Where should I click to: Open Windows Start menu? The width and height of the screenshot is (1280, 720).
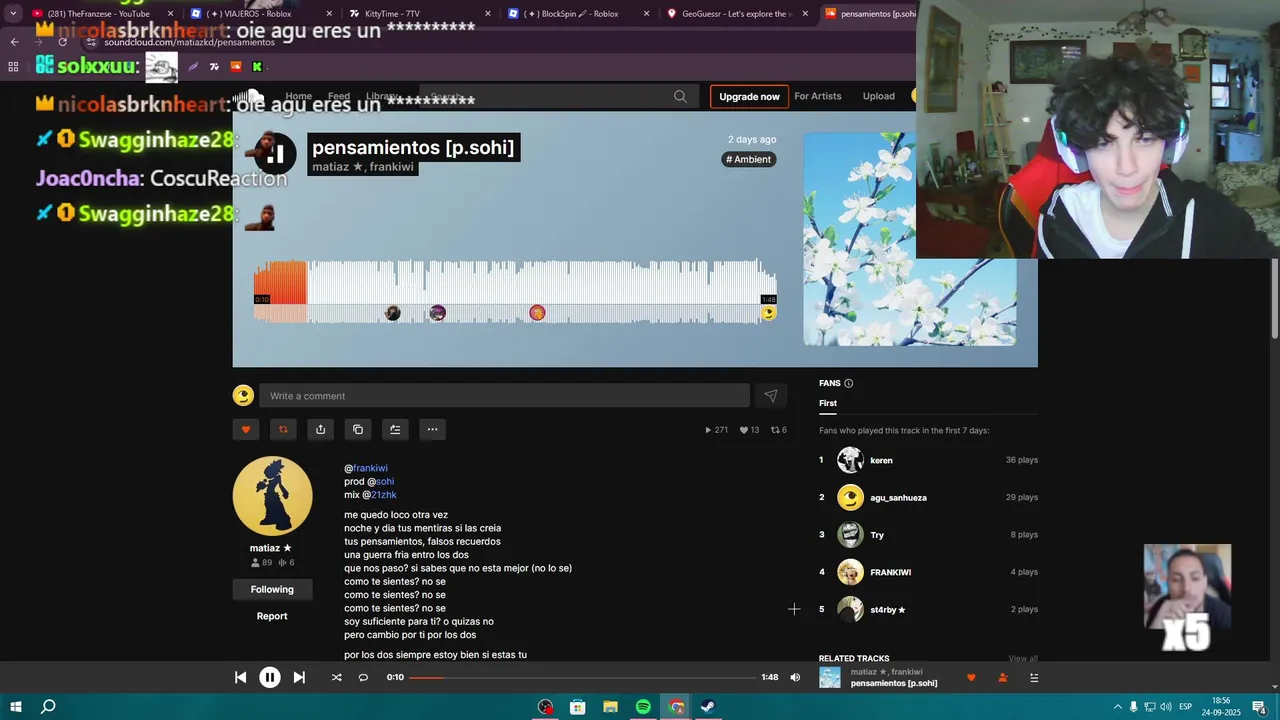click(16, 707)
